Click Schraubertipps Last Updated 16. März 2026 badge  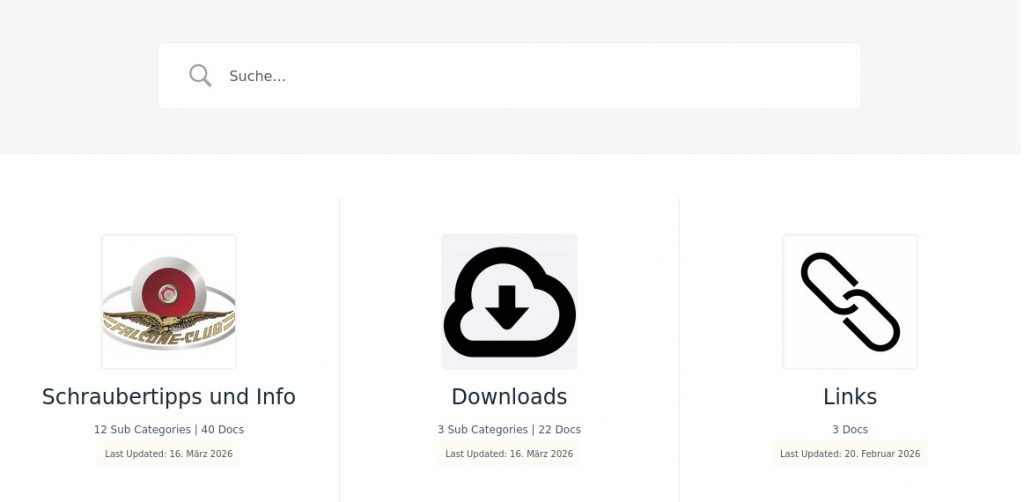pyautogui.click(x=169, y=454)
